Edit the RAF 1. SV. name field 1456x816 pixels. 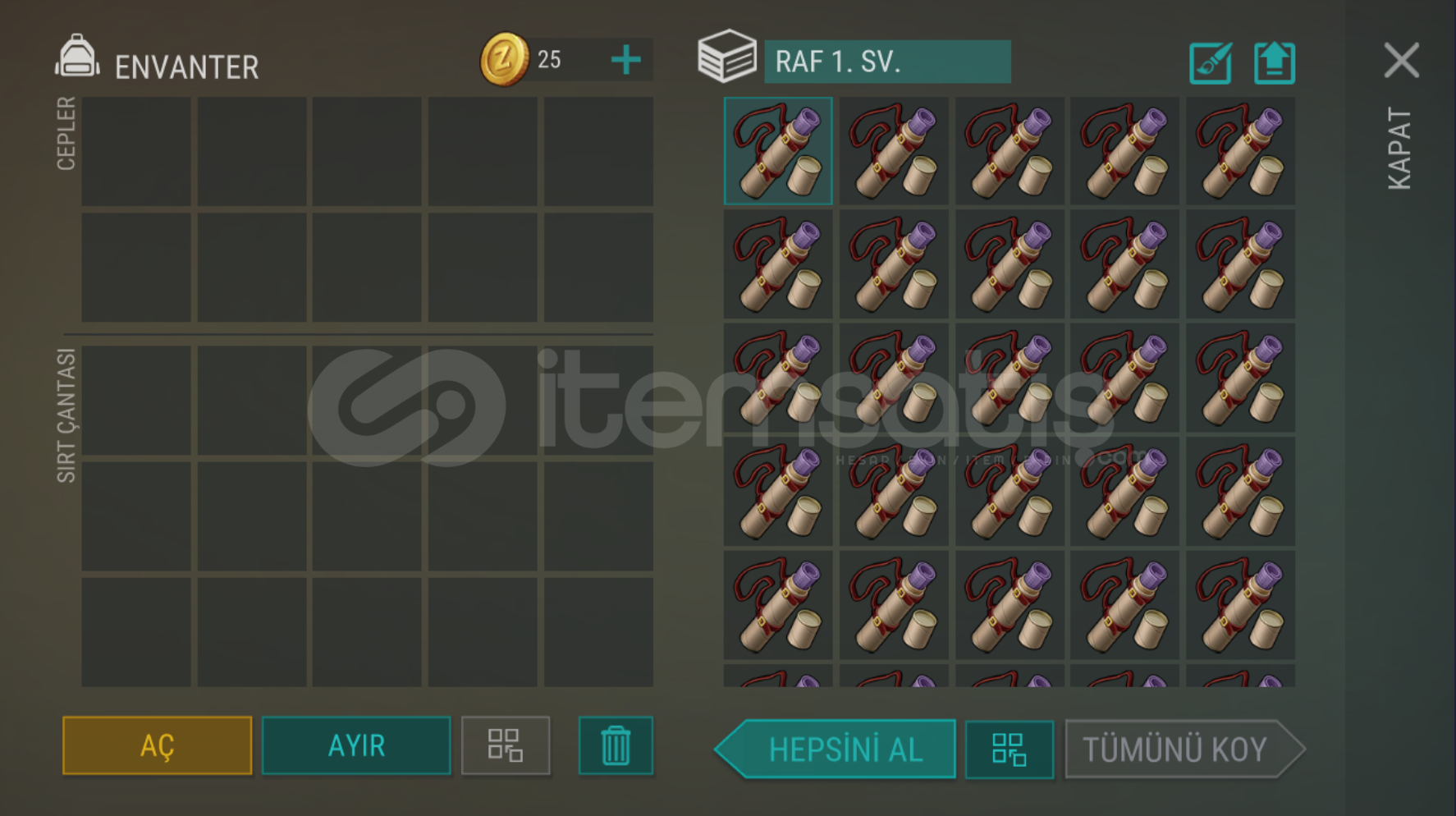(887, 62)
